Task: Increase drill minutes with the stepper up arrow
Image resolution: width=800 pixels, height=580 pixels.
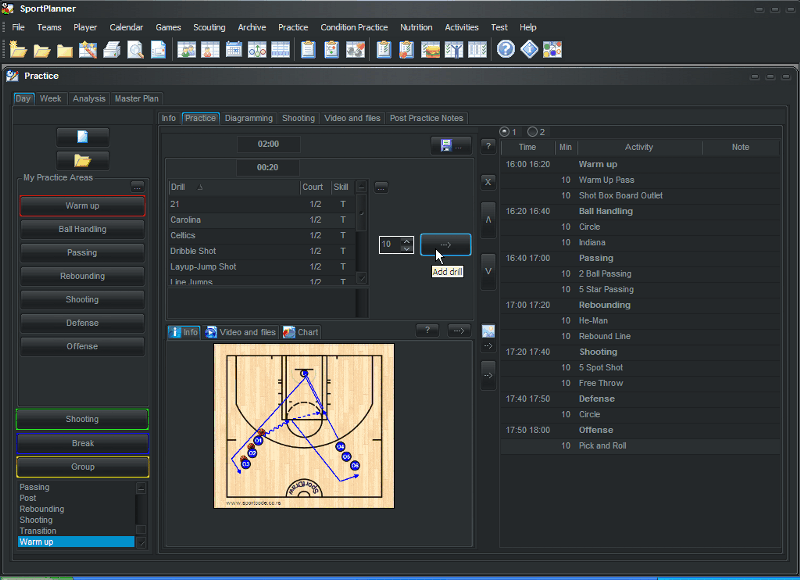Action: (x=407, y=241)
